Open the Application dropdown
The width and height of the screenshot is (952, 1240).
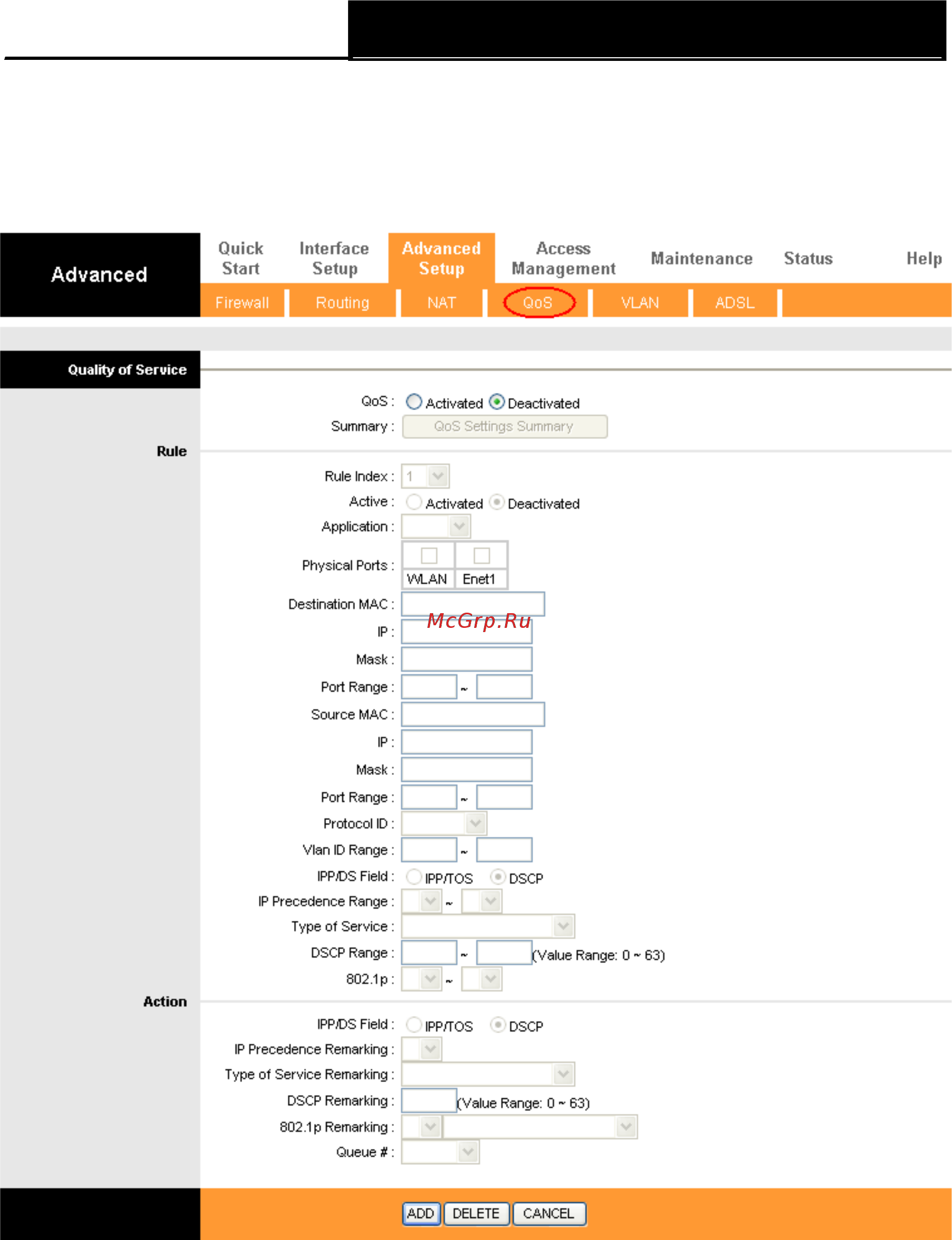pos(436,526)
